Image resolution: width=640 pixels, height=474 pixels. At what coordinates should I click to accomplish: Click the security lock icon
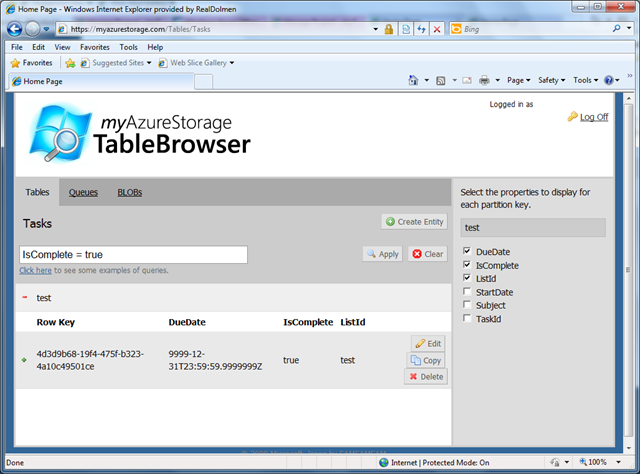389,29
